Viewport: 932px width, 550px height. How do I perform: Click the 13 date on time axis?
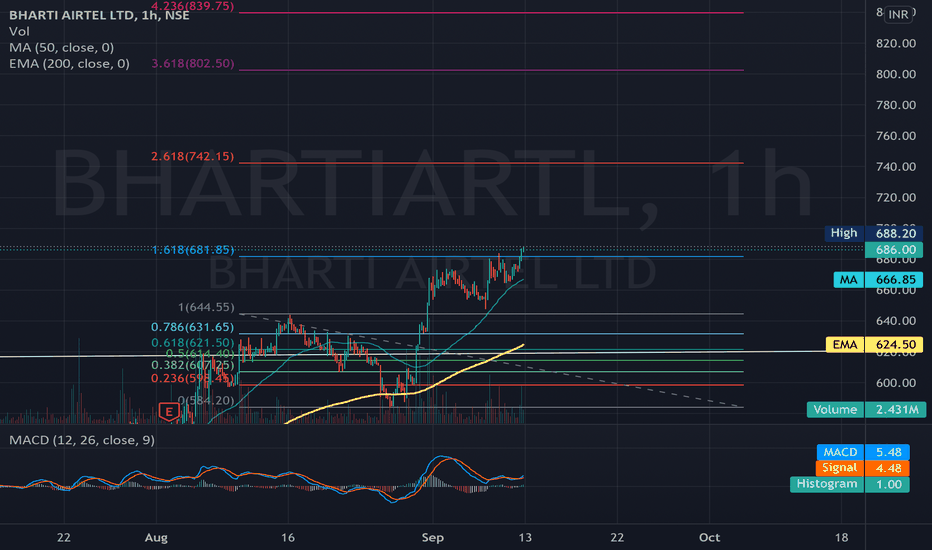525,538
